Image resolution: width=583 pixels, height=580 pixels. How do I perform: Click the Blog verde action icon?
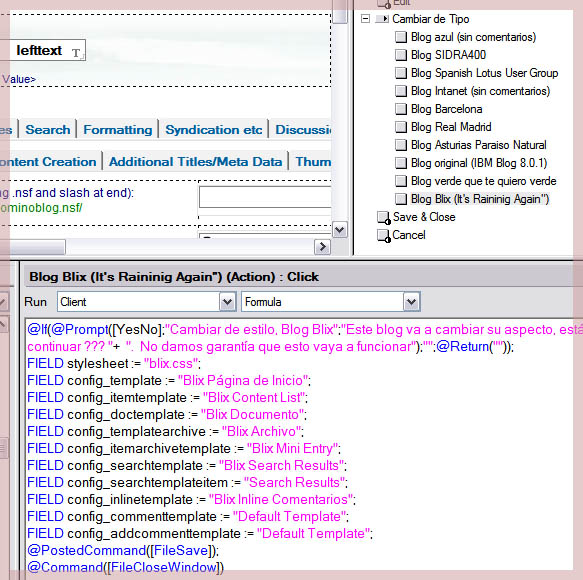pos(400,181)
